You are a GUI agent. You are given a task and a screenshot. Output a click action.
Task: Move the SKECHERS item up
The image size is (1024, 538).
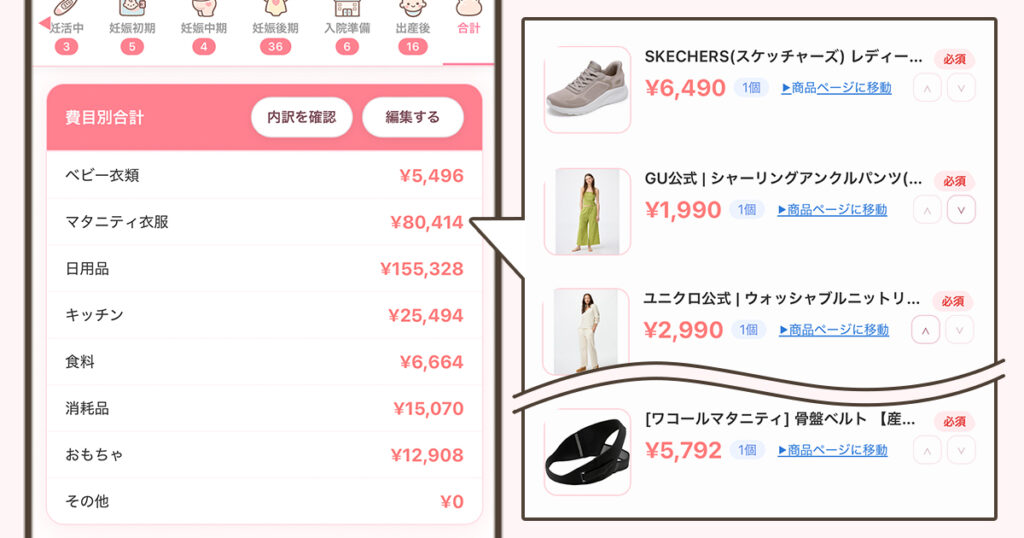pyautogui.click(x=927, y=88)
